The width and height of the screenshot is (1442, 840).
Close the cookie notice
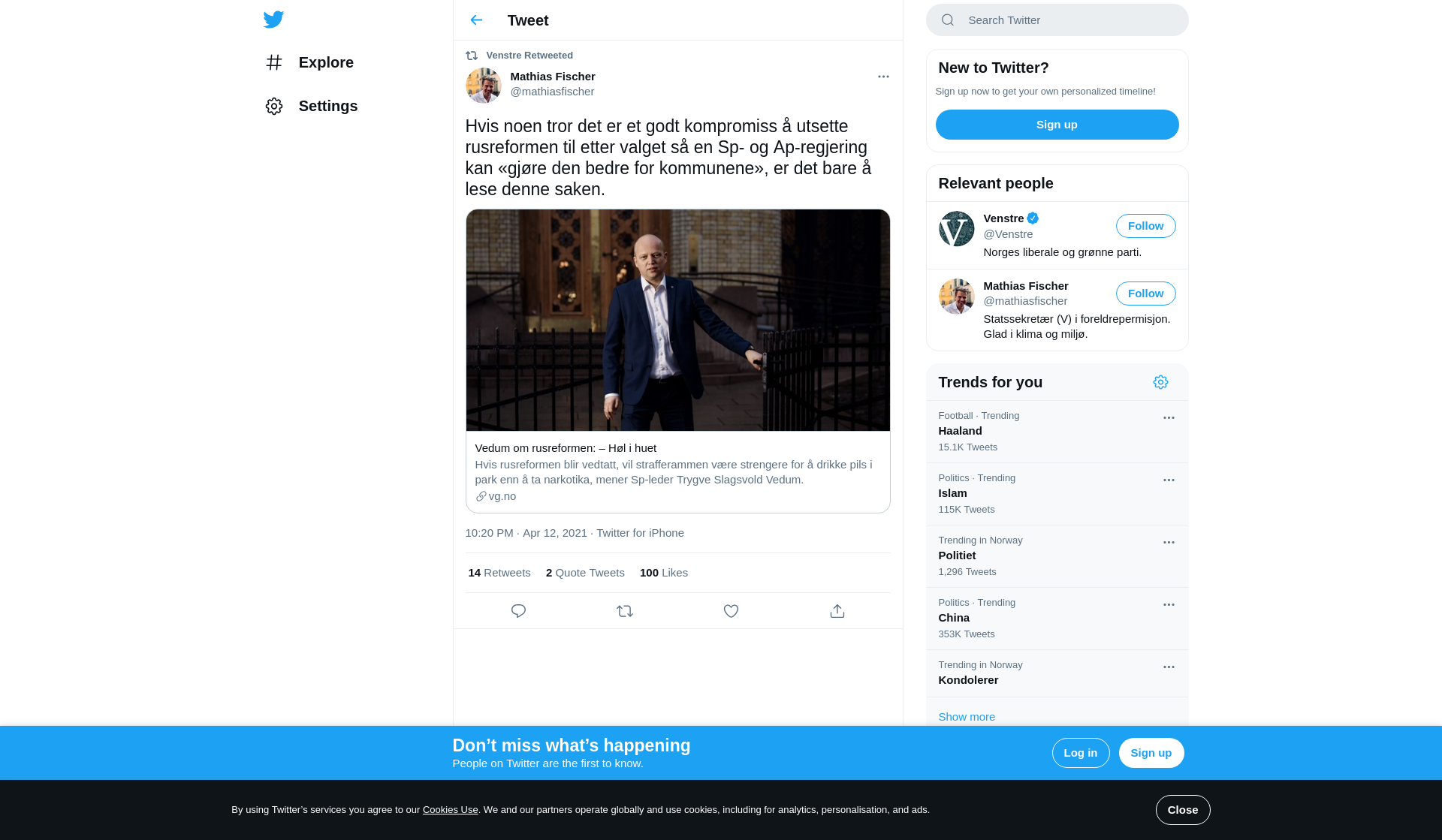[1182, 810]
